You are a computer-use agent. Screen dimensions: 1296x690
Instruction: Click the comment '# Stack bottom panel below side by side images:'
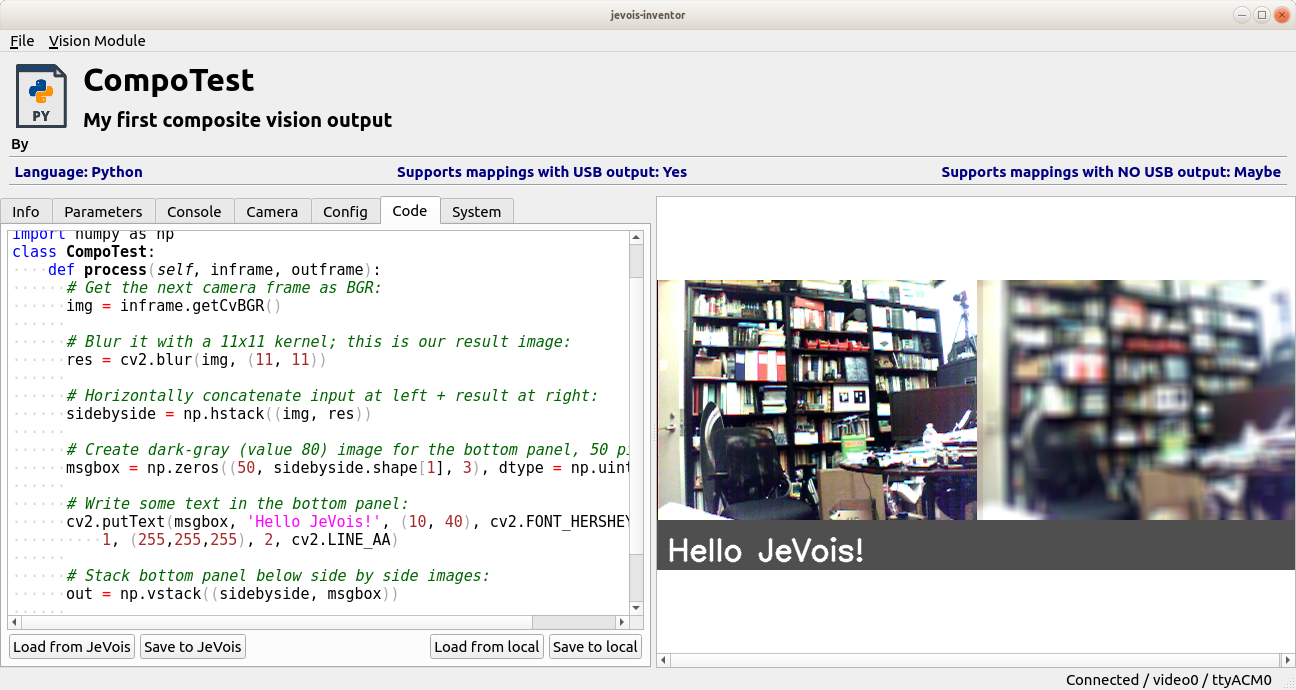tap(278, 576)
